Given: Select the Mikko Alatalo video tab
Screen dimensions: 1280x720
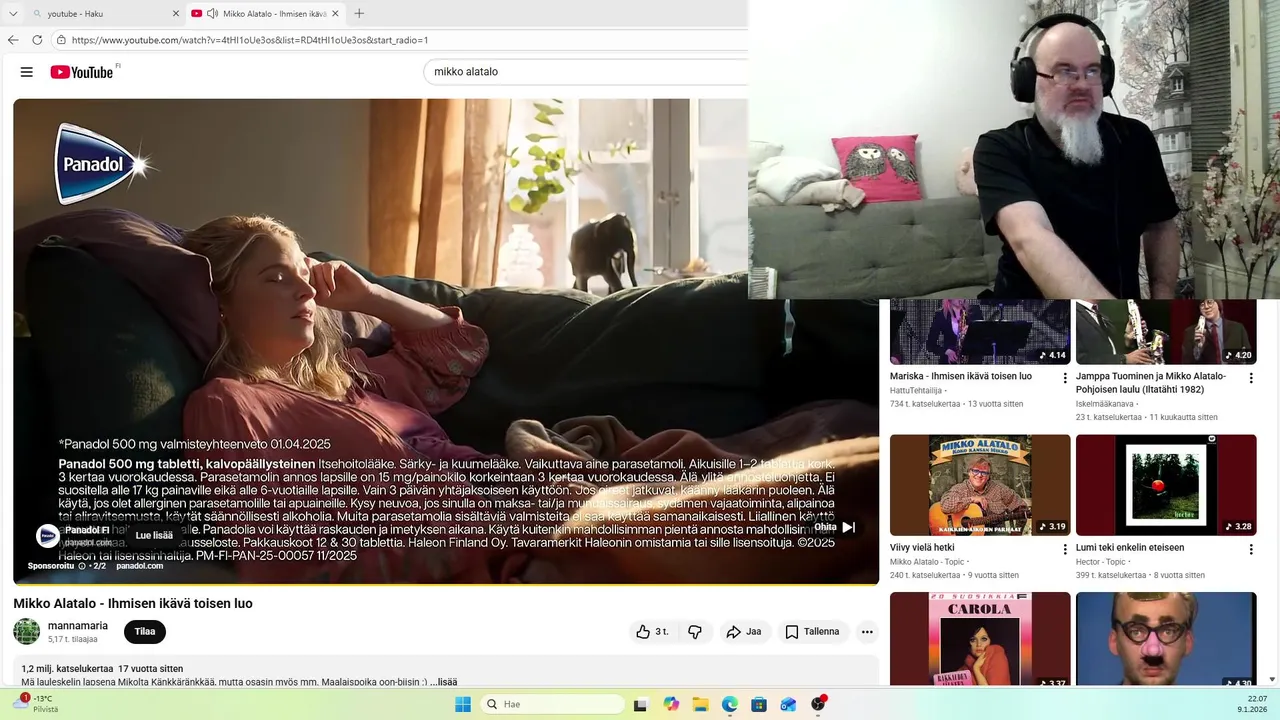Looking at the screenshot, I should [265, 14].
